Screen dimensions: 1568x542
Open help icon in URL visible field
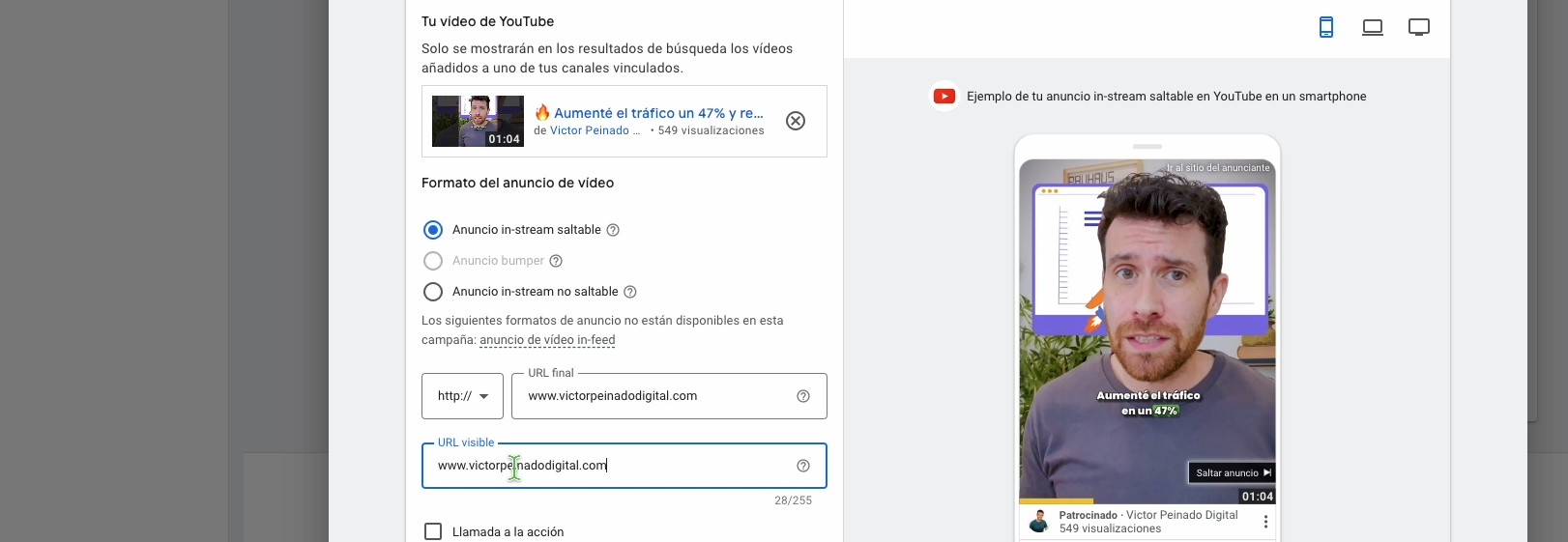point(803,466)
